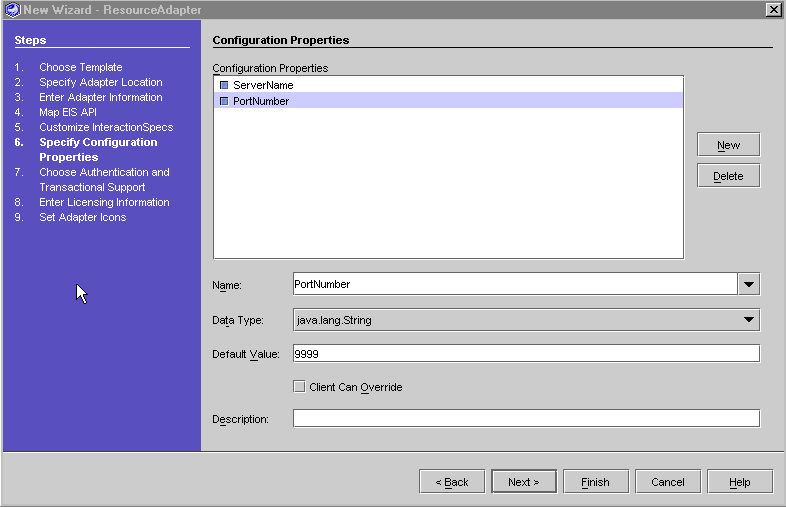
Task: Click step Enter Adapter Information
Action: point(101,97)
